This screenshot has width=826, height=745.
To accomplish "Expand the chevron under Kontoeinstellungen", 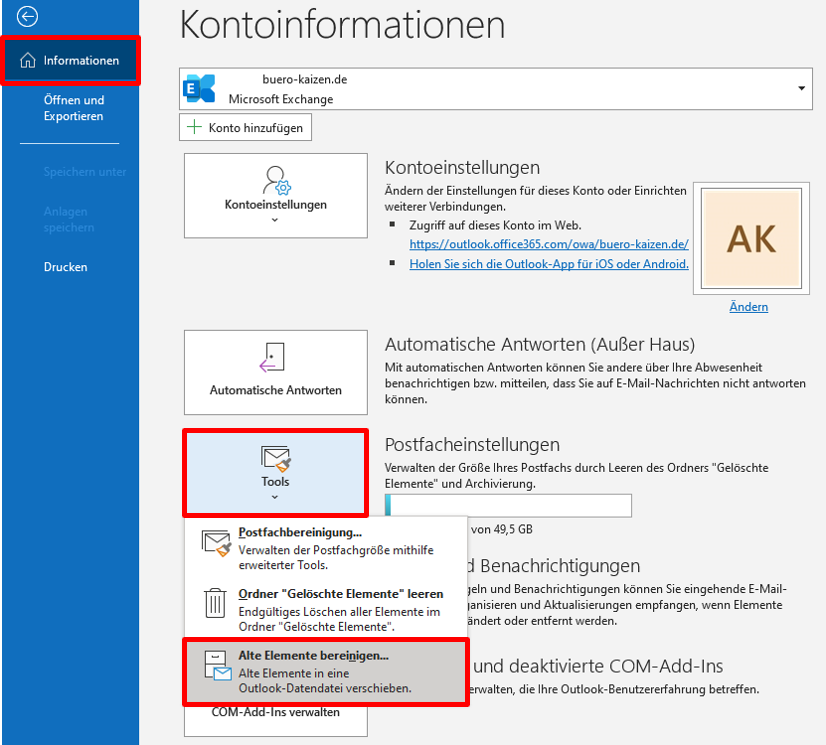I will (274, 220).
